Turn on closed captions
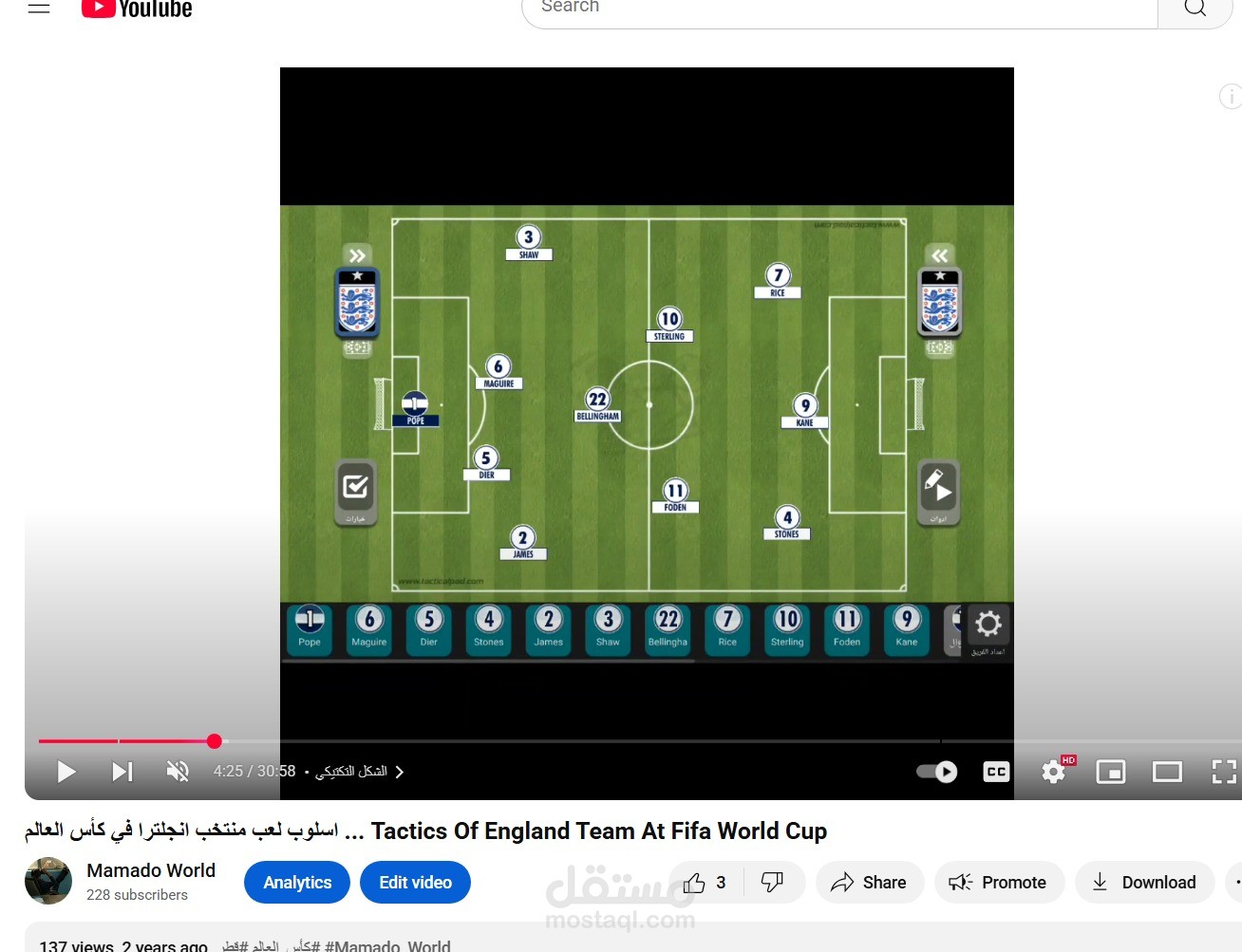Image resolution: width=1242 pixels, height=952 pixels. 996,772
